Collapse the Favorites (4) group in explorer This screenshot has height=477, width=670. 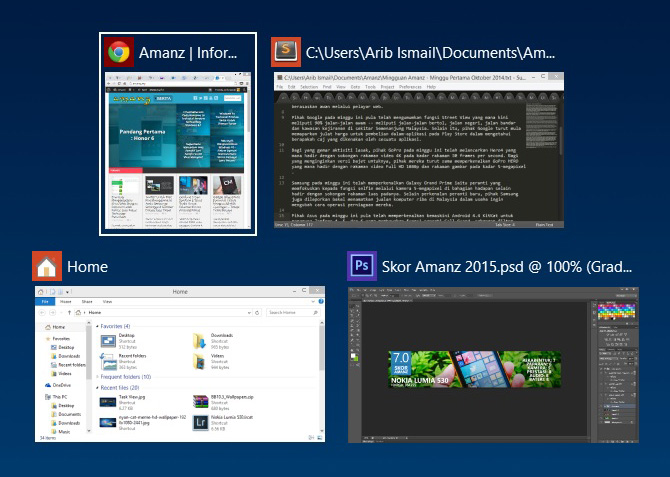(97, 326)
